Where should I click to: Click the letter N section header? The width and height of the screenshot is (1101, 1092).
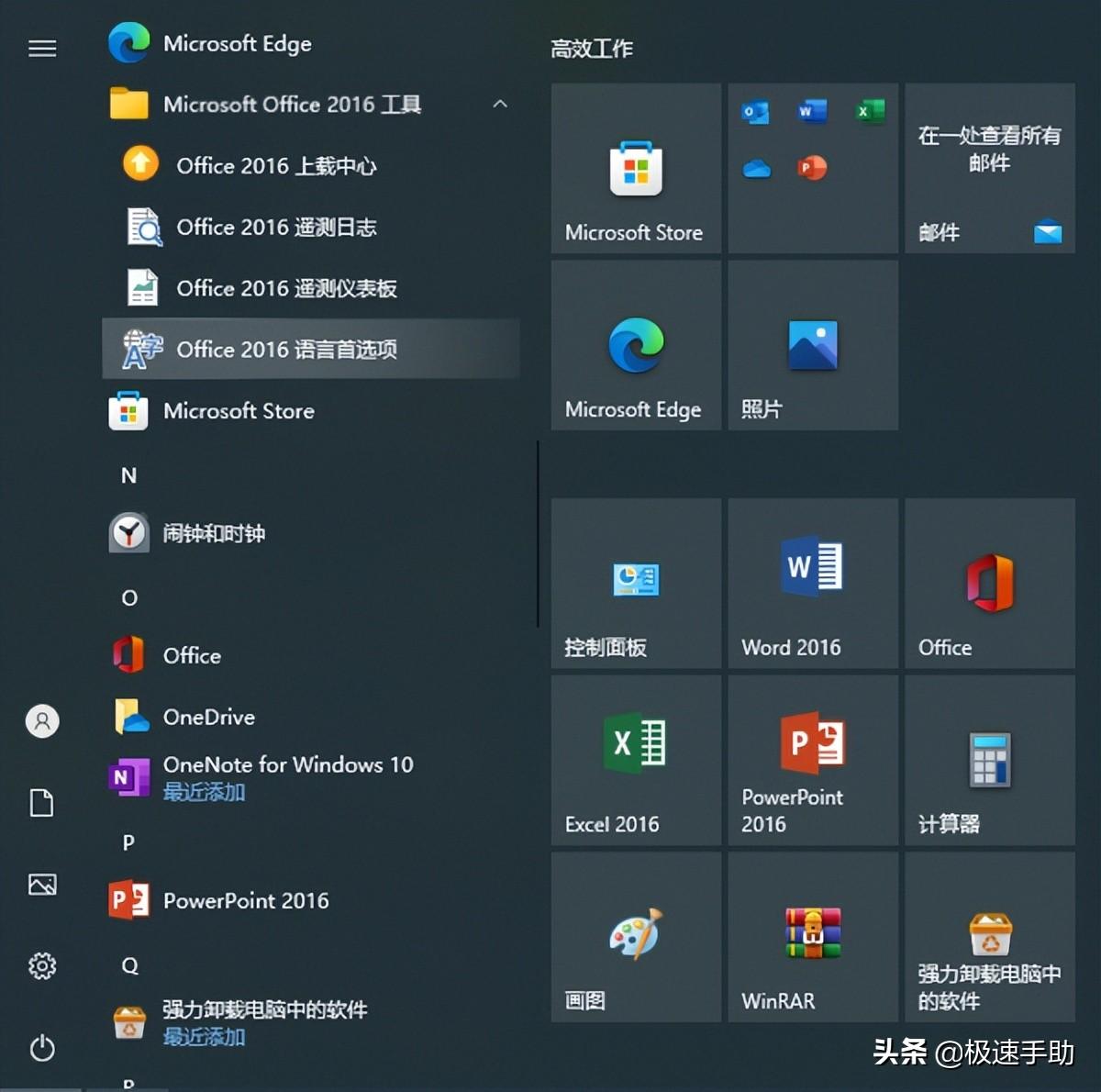[x=129, y=475]
